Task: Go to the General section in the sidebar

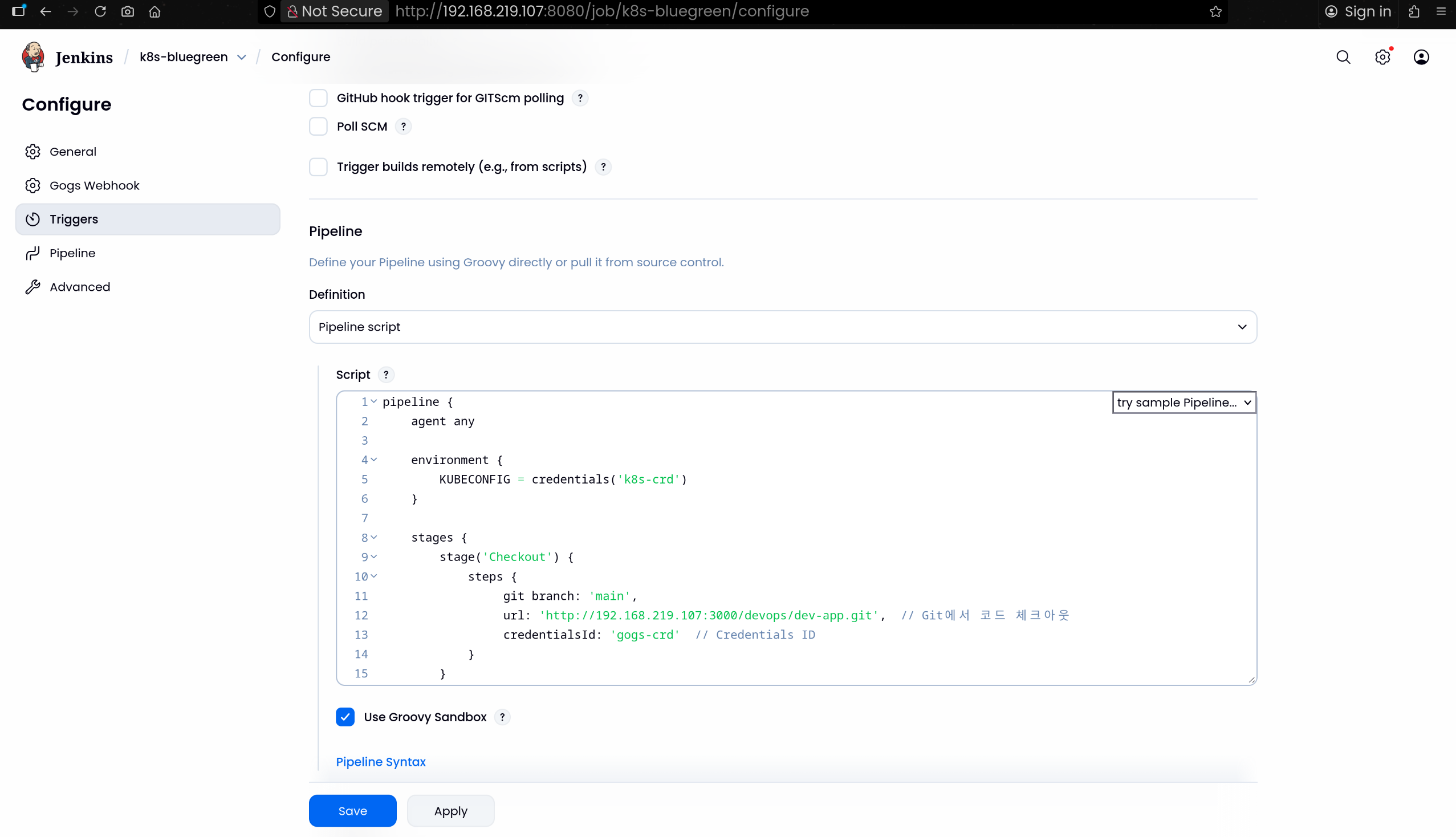Action: [73, 152]
